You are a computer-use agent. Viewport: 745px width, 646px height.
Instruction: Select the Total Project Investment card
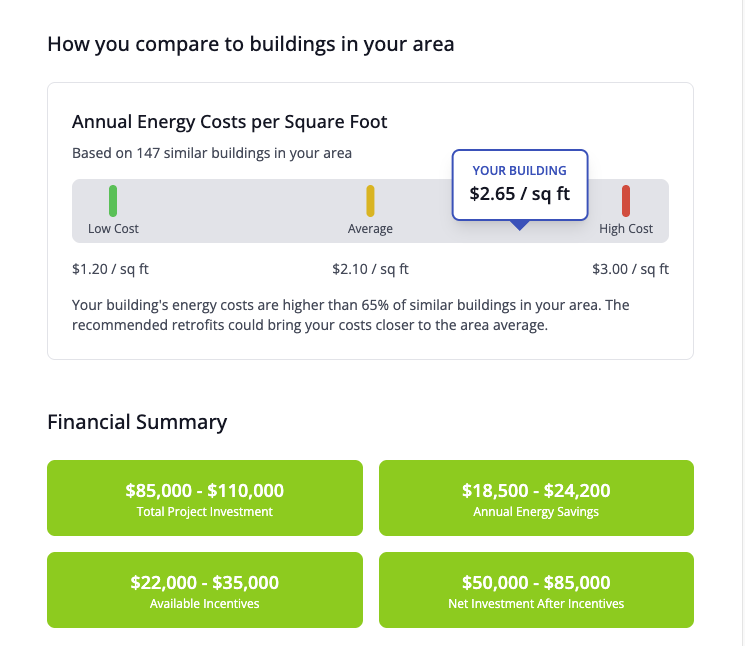(204, 498)
